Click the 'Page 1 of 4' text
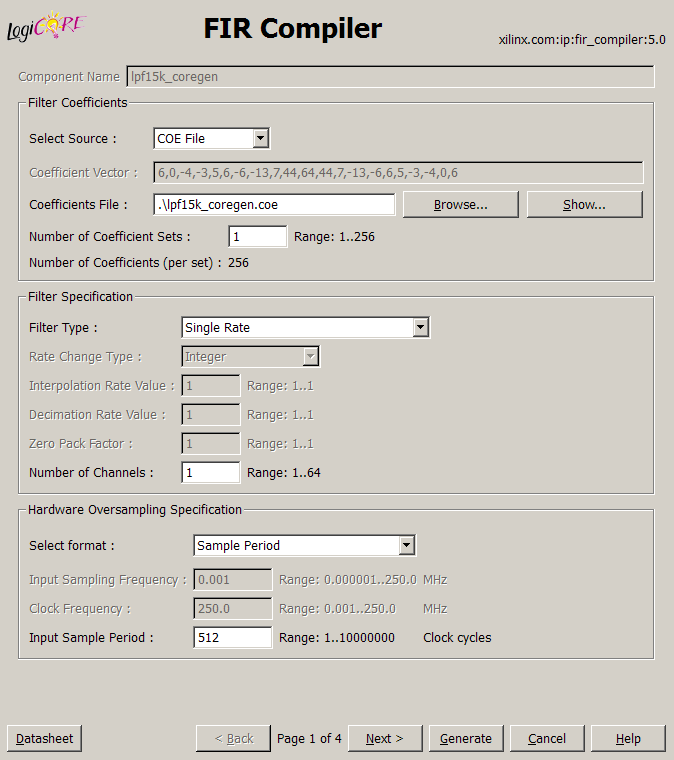 (309, 739)
